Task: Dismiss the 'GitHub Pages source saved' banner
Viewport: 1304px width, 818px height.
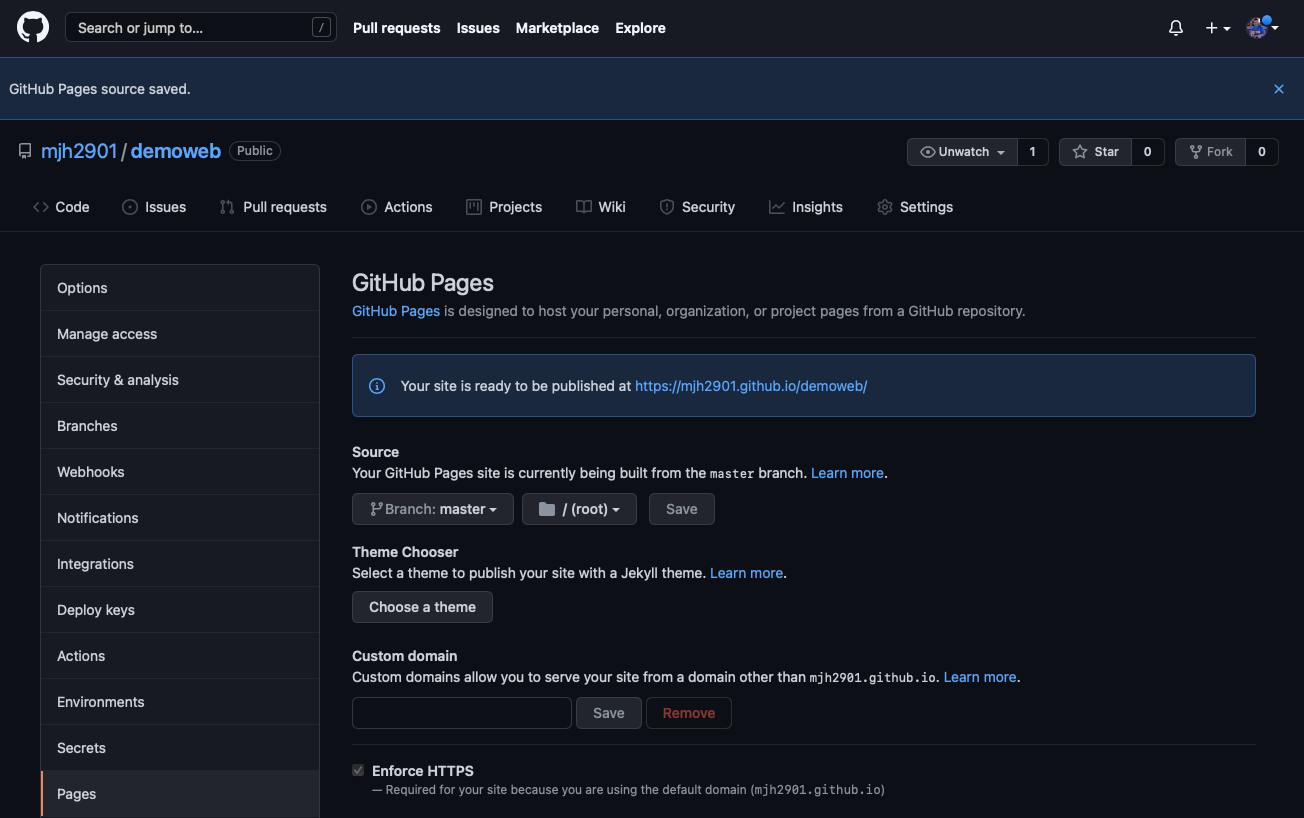Action: pos(1278,89)
